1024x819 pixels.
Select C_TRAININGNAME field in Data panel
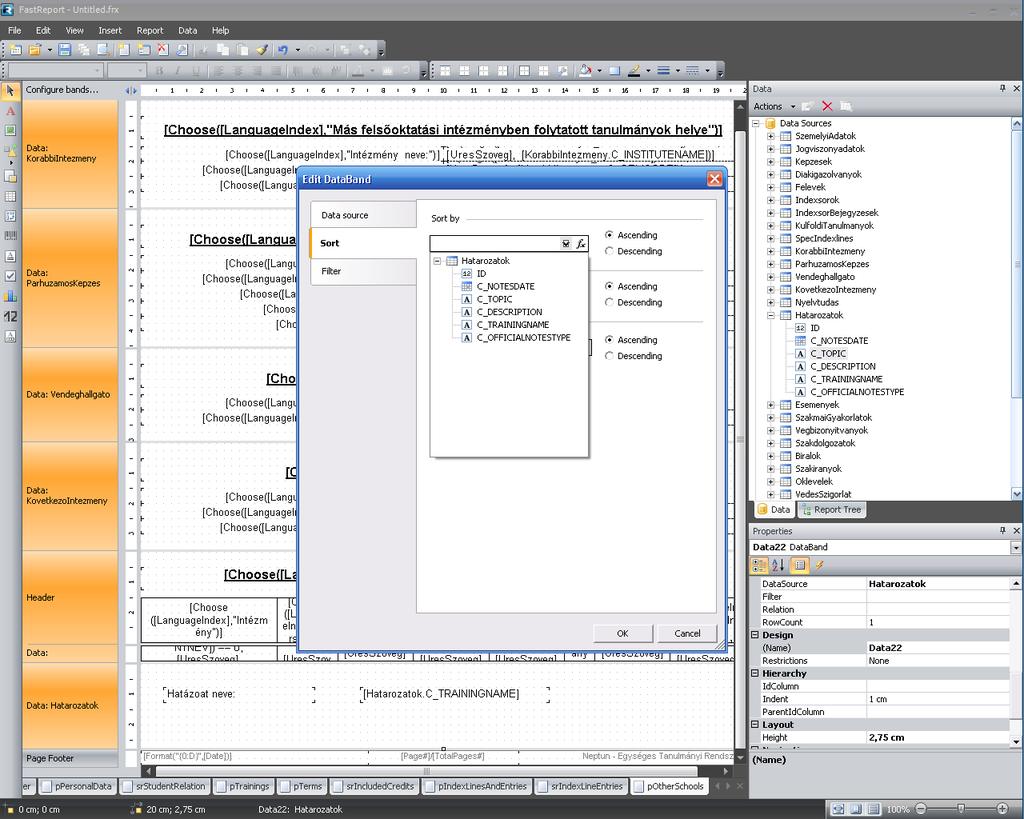(x=846, y=379)
